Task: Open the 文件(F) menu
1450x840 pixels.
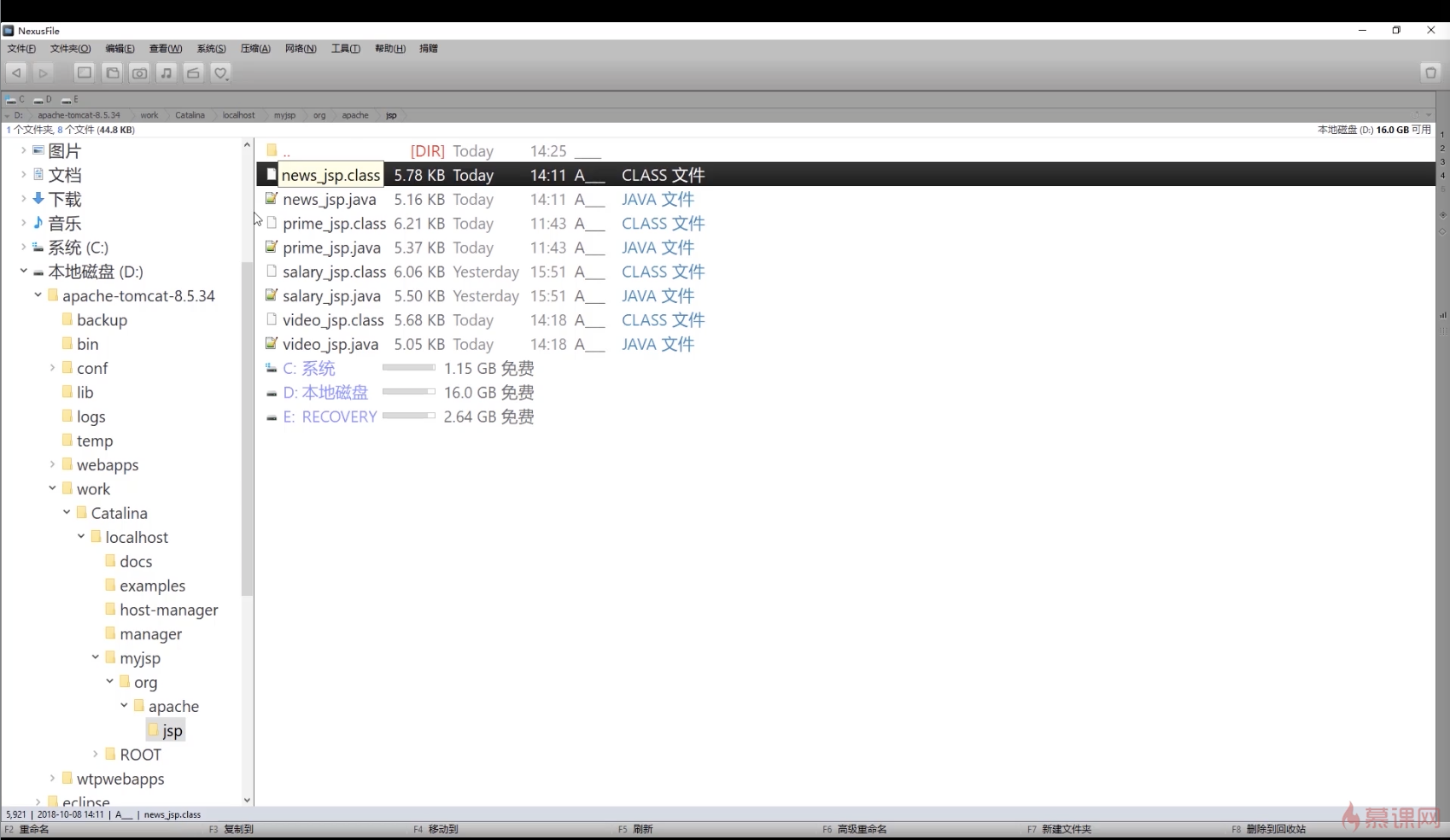Action: (x=21, y=49)
